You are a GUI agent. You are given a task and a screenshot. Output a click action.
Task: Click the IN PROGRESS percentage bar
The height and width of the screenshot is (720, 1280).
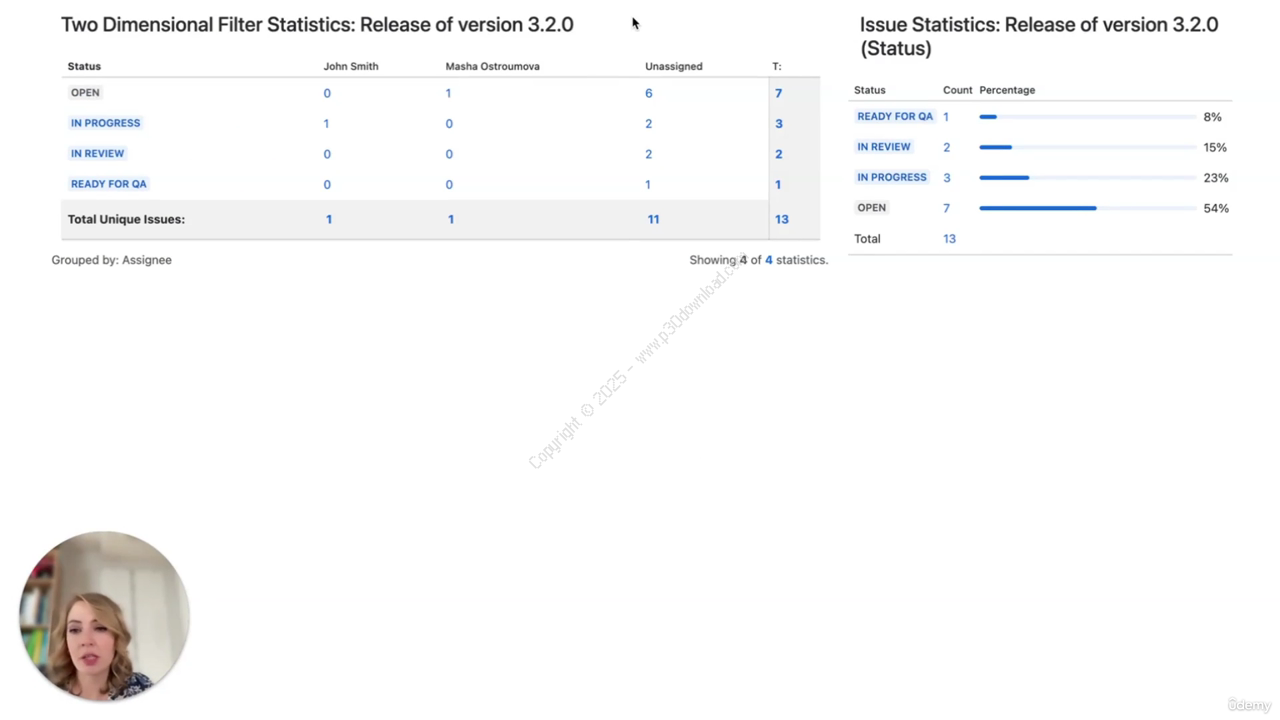(1088, 178)
